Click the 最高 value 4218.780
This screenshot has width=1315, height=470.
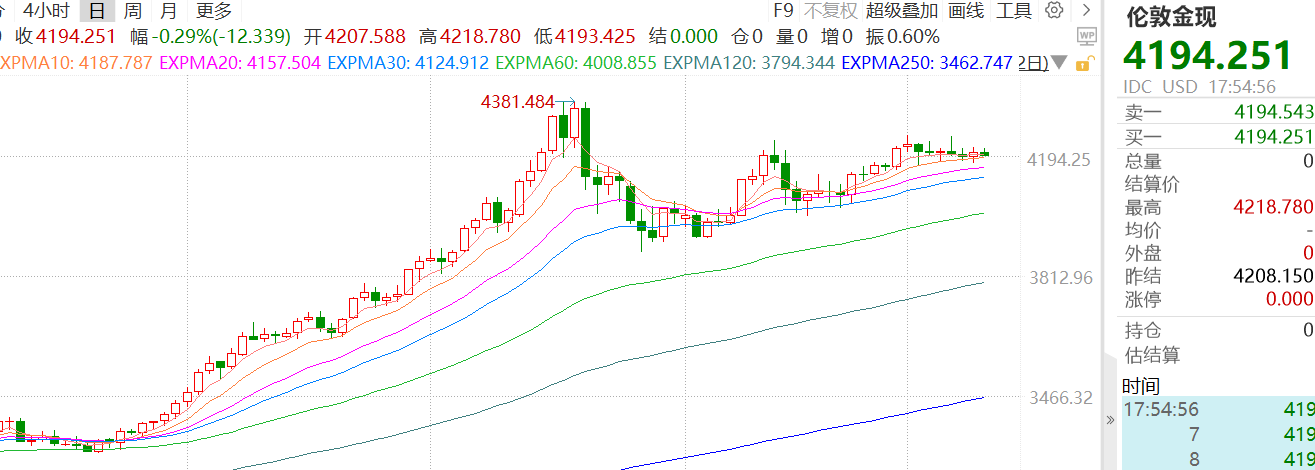click(1273, 207)
